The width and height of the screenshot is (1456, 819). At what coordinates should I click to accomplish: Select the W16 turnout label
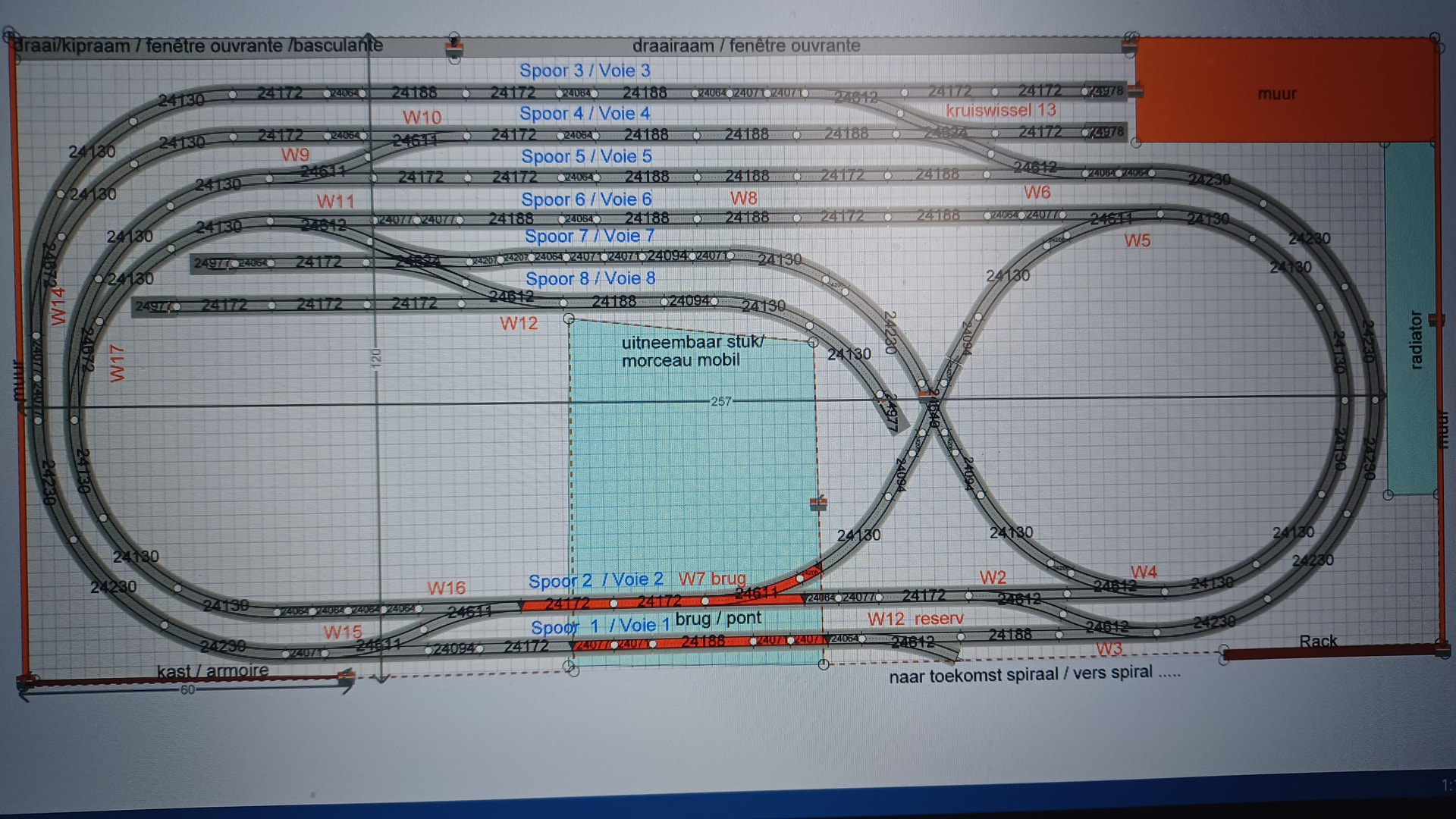point(446,588)
